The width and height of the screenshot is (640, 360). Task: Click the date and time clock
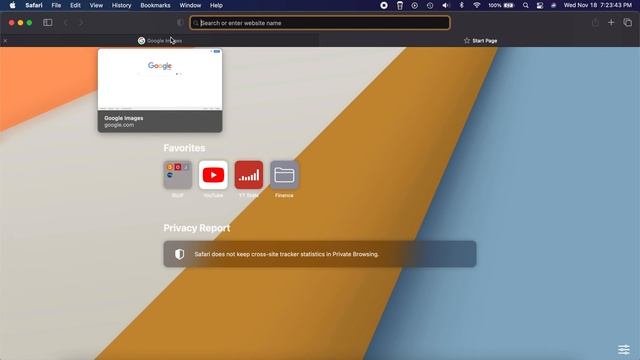(598, 5)
